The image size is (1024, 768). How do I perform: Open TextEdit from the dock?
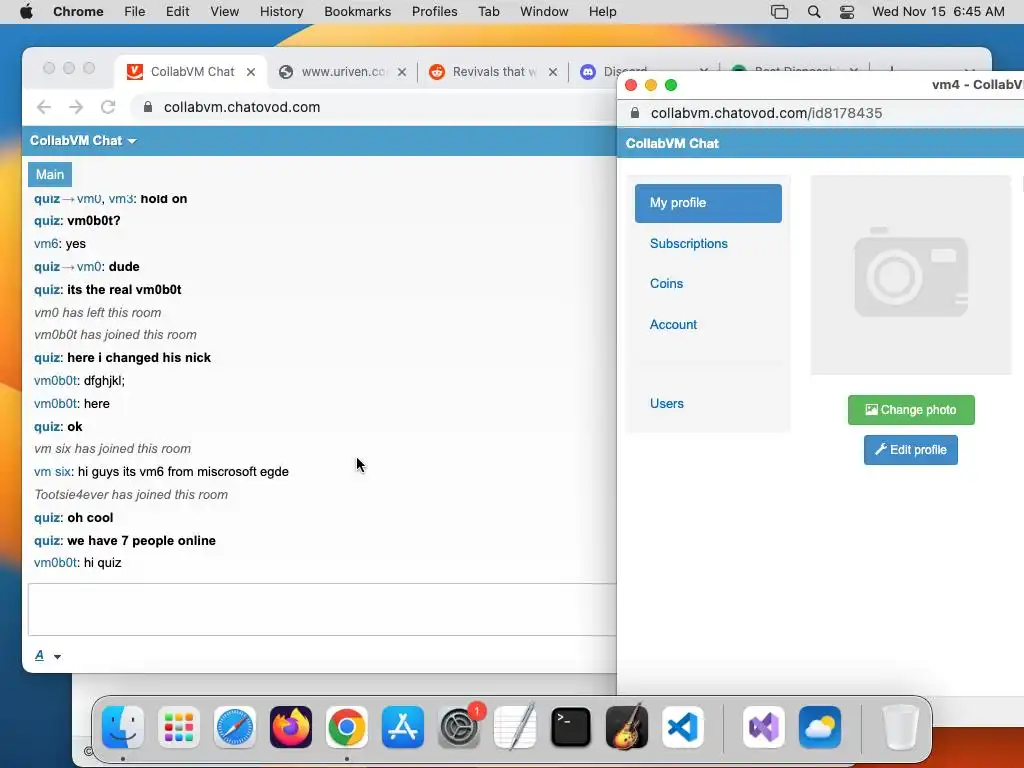(515, 727)
